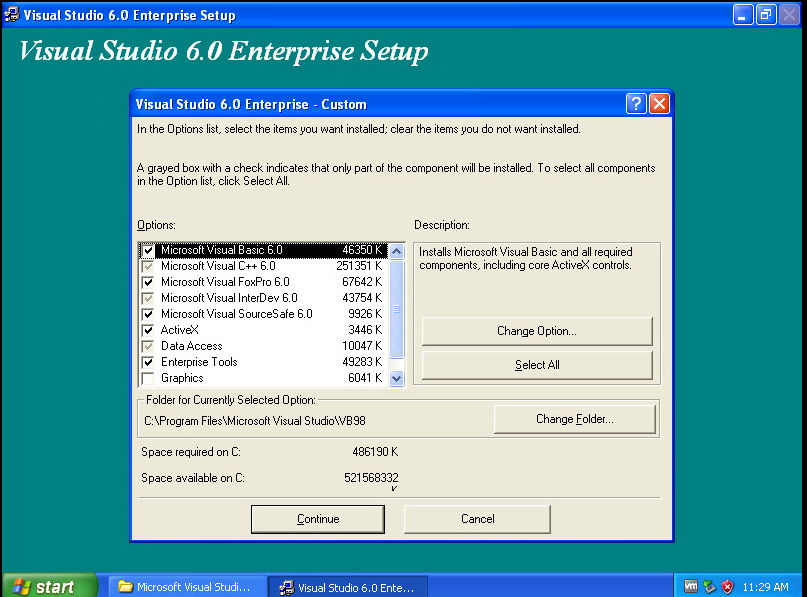Switch to Microsoft Visual Studio folder taskbar item

188,587
